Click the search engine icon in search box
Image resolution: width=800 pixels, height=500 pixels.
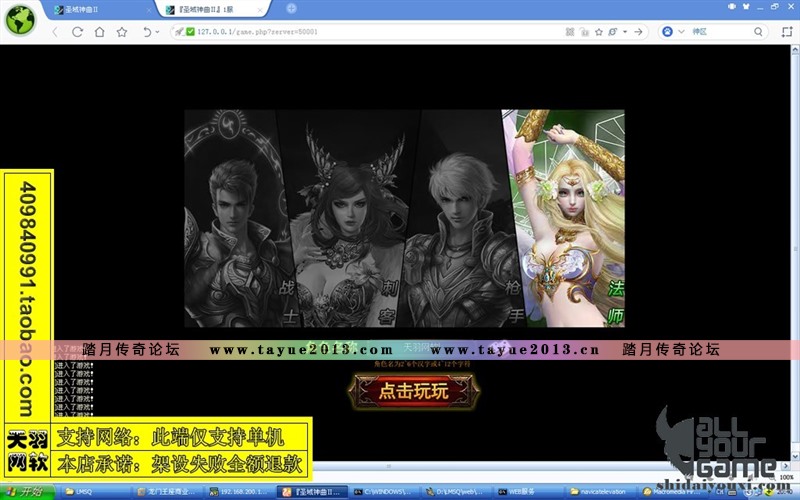click(x=667, y=32)
